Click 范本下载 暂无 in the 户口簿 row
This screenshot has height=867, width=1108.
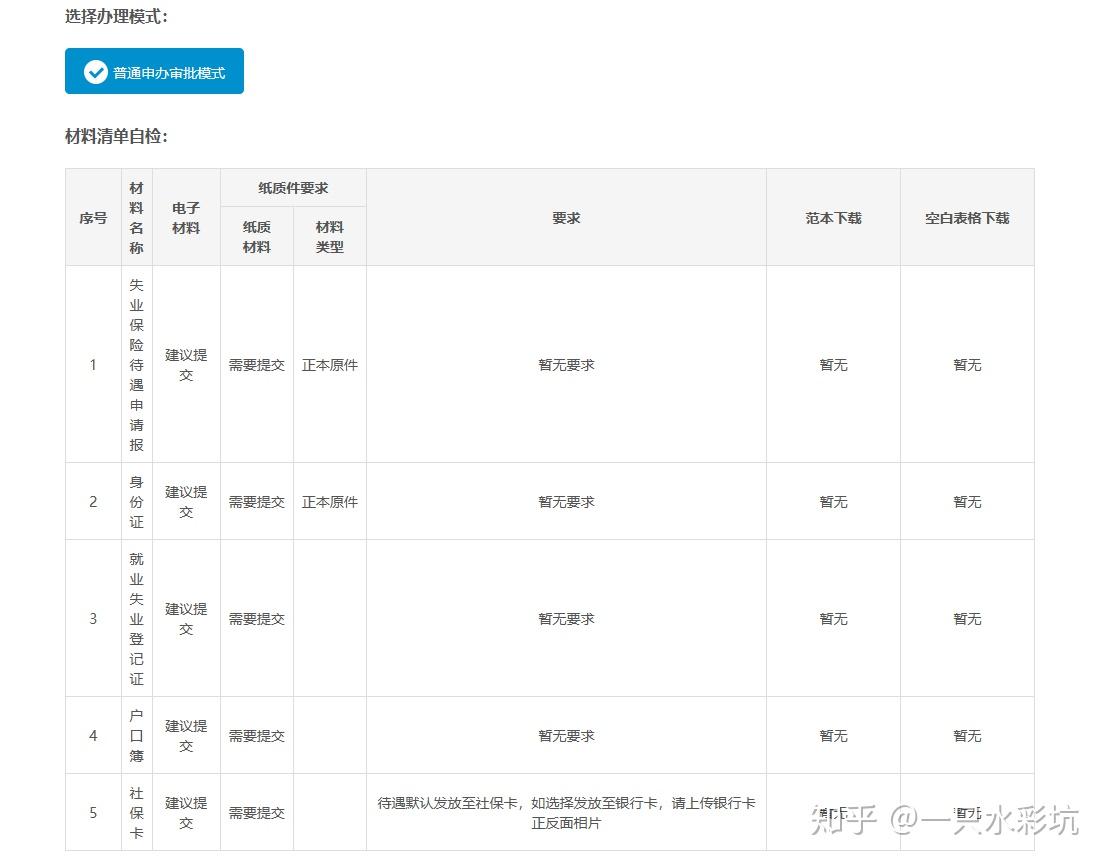pyautogui.click(x=833, y=736)
